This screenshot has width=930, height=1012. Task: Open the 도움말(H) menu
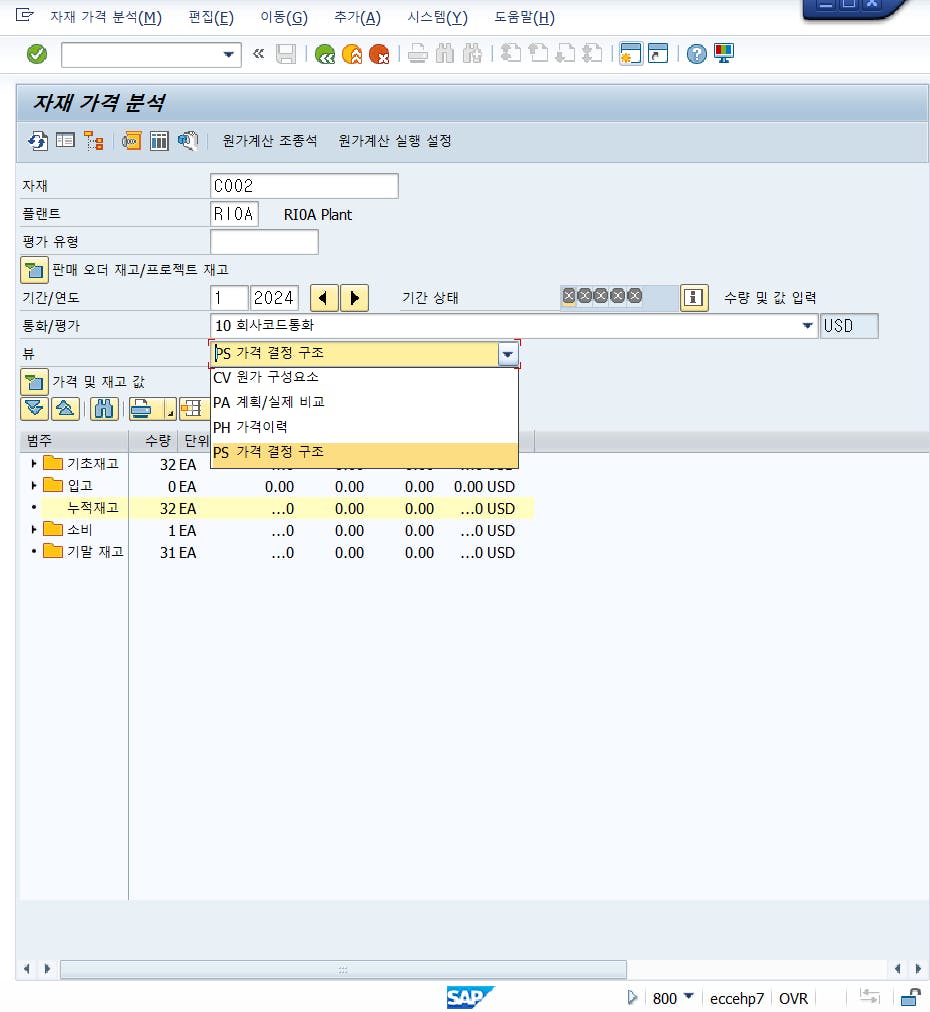(x=525, y=17)
